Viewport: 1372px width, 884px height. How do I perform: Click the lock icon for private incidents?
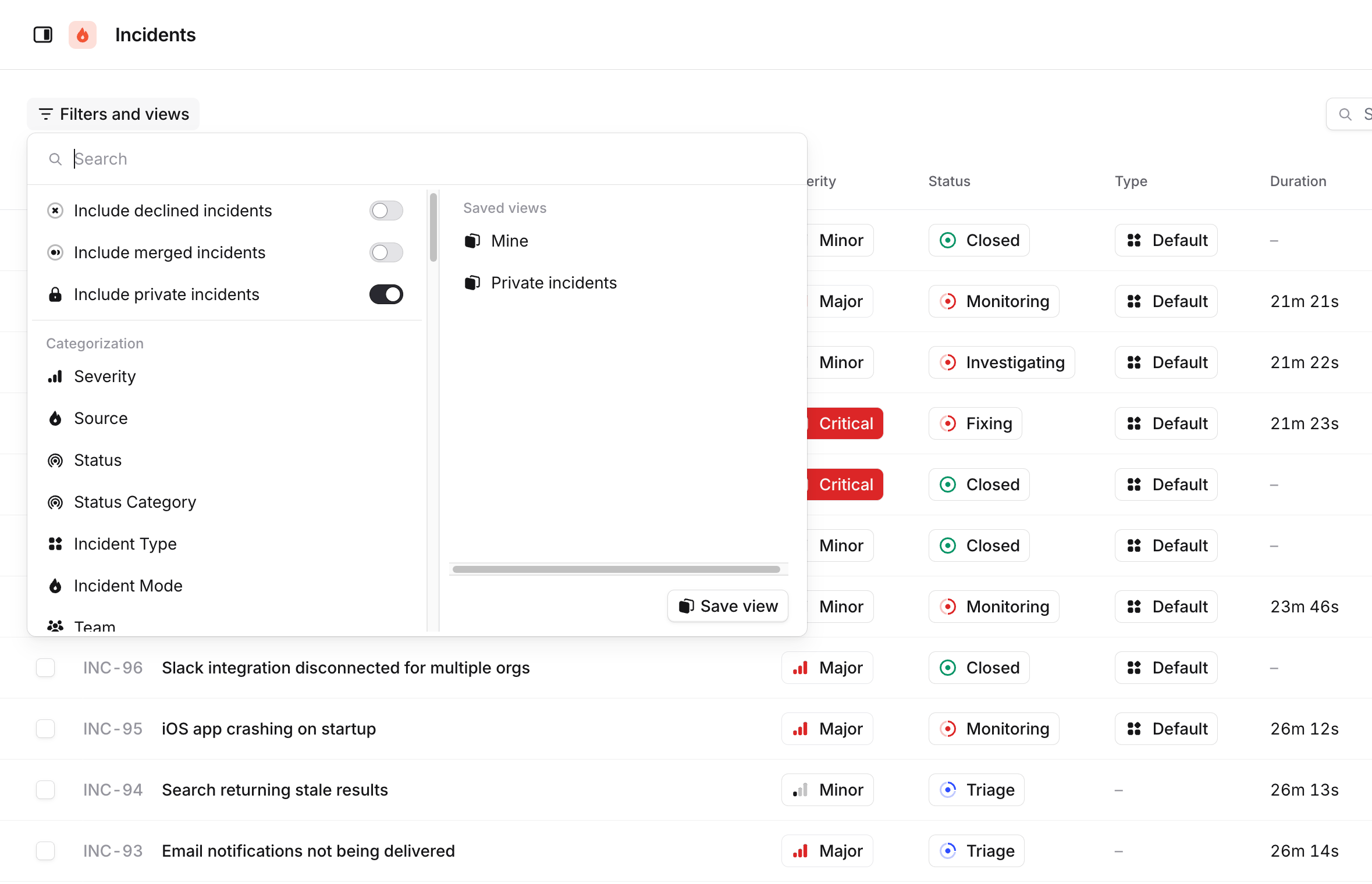coord(55,294)
